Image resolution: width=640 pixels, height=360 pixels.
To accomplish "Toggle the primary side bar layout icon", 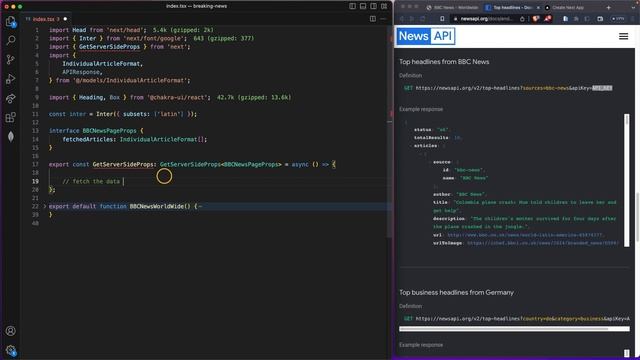I will point(352,6).
